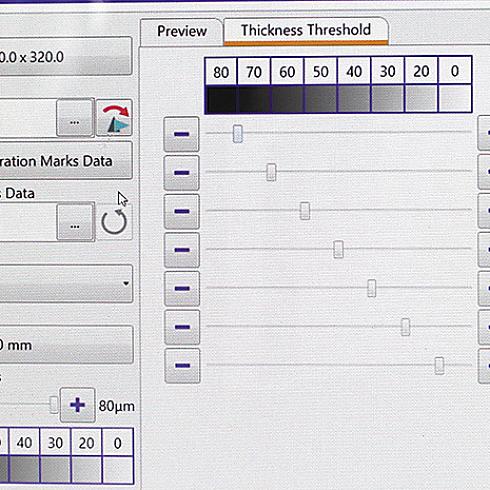Click the plus button beside 80µm
Screen dimensions: 490x490
pyautogui.click(x=78, y=405)
